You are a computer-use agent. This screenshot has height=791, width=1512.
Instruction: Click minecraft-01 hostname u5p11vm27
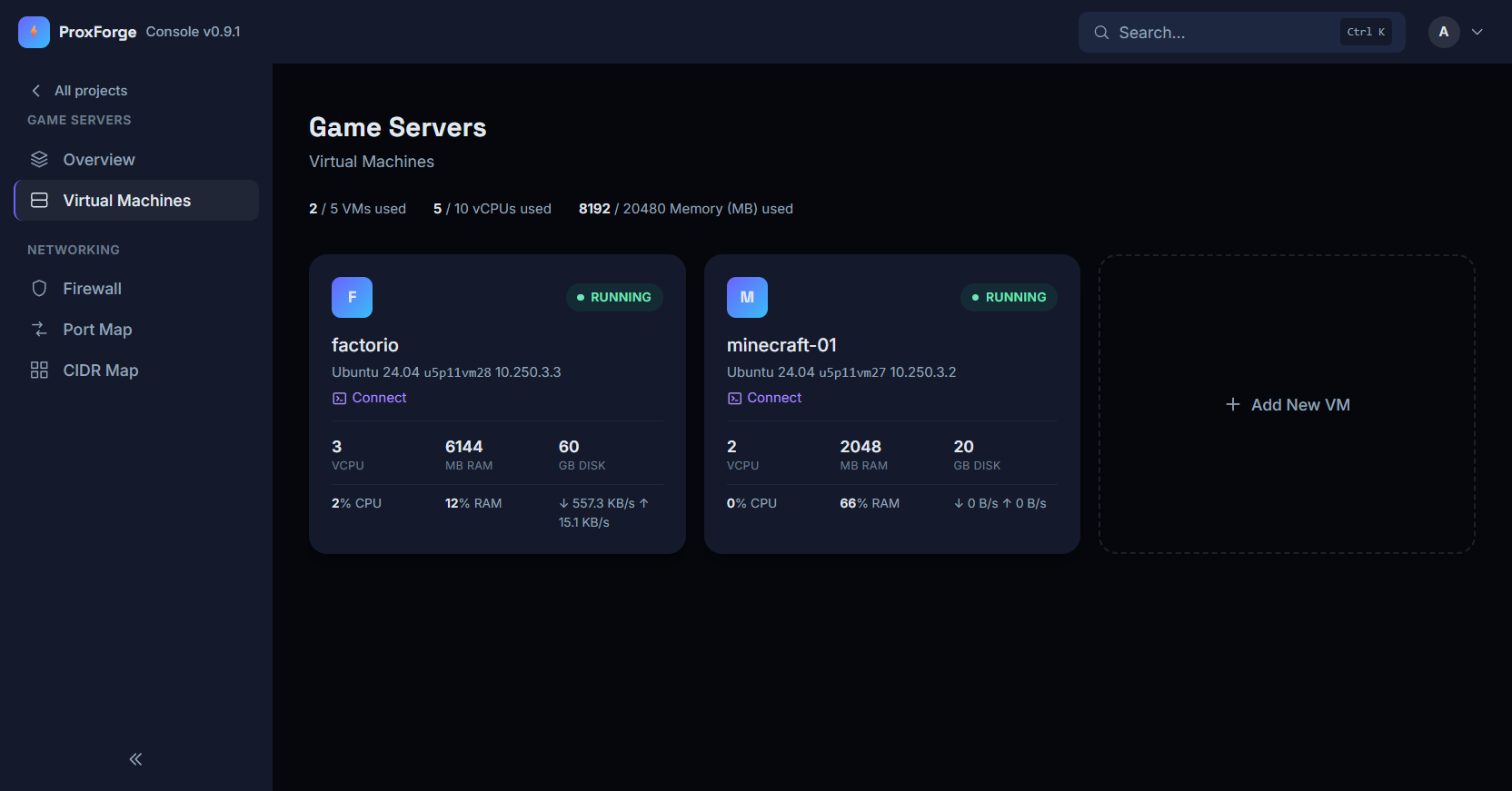(852, 373)
